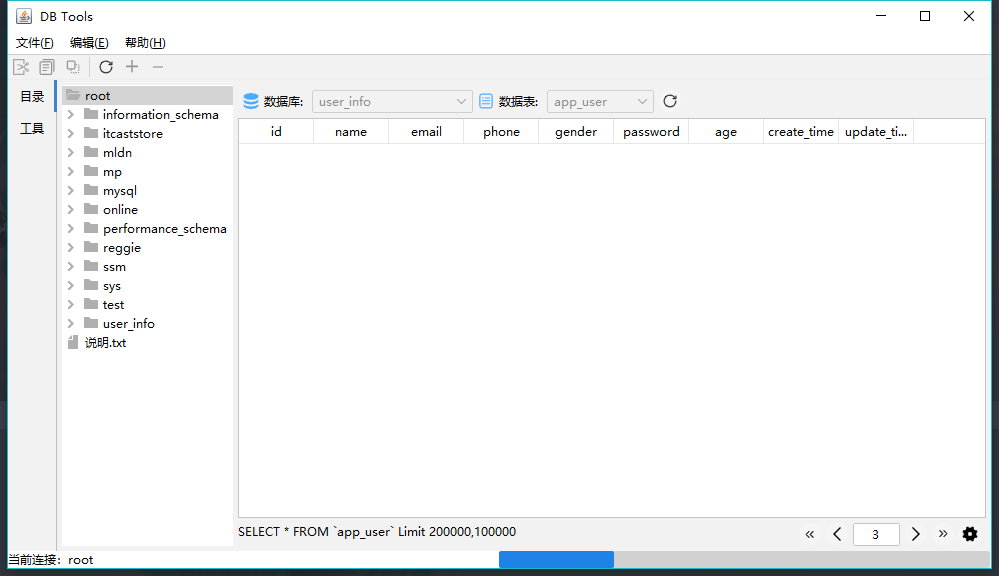Go to the previous page

pos(837,534)
